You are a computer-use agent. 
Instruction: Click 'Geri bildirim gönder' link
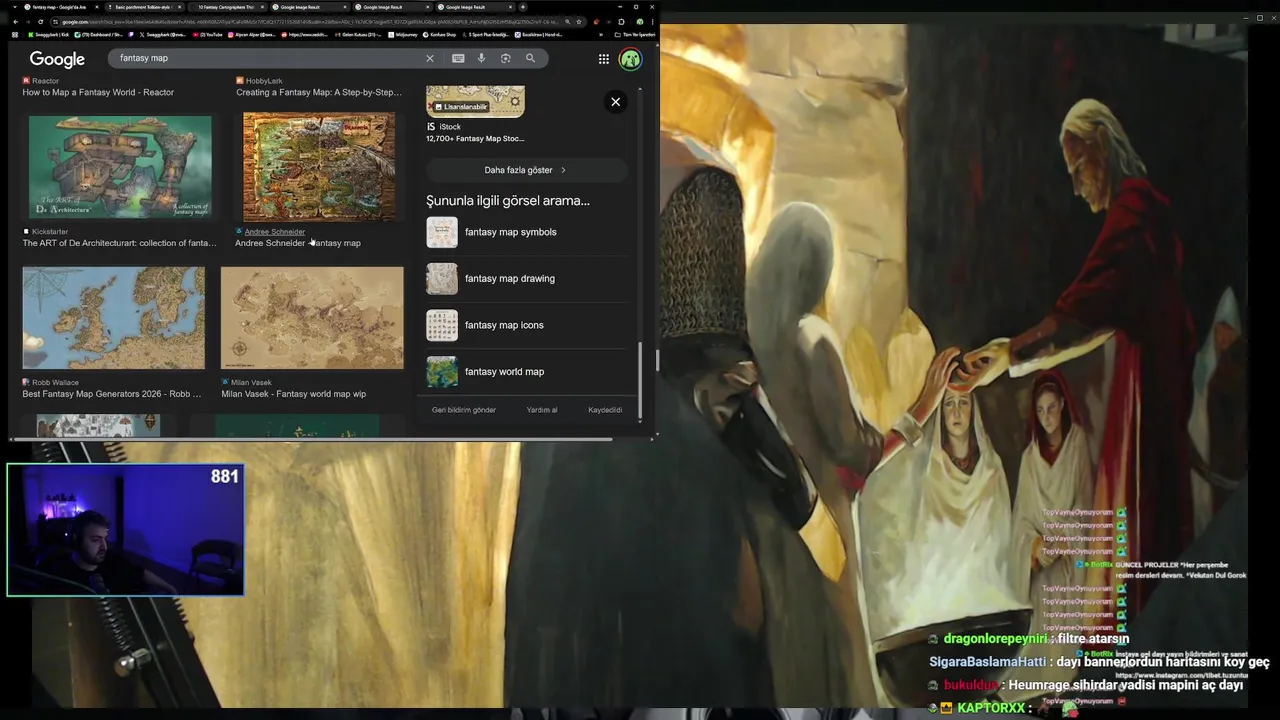464,410
